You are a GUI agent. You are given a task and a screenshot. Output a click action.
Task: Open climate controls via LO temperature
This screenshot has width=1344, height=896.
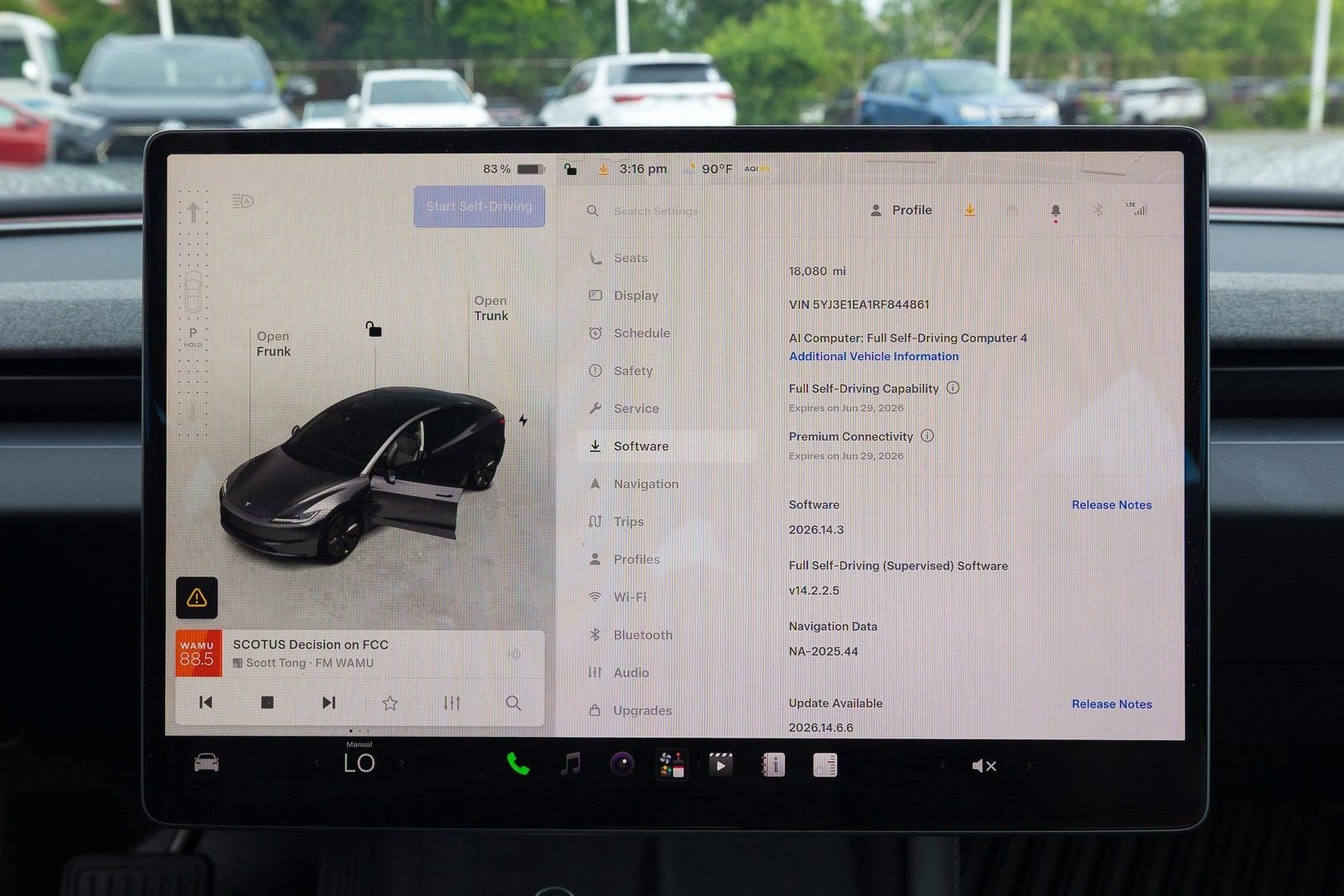(x=359, y=763)
